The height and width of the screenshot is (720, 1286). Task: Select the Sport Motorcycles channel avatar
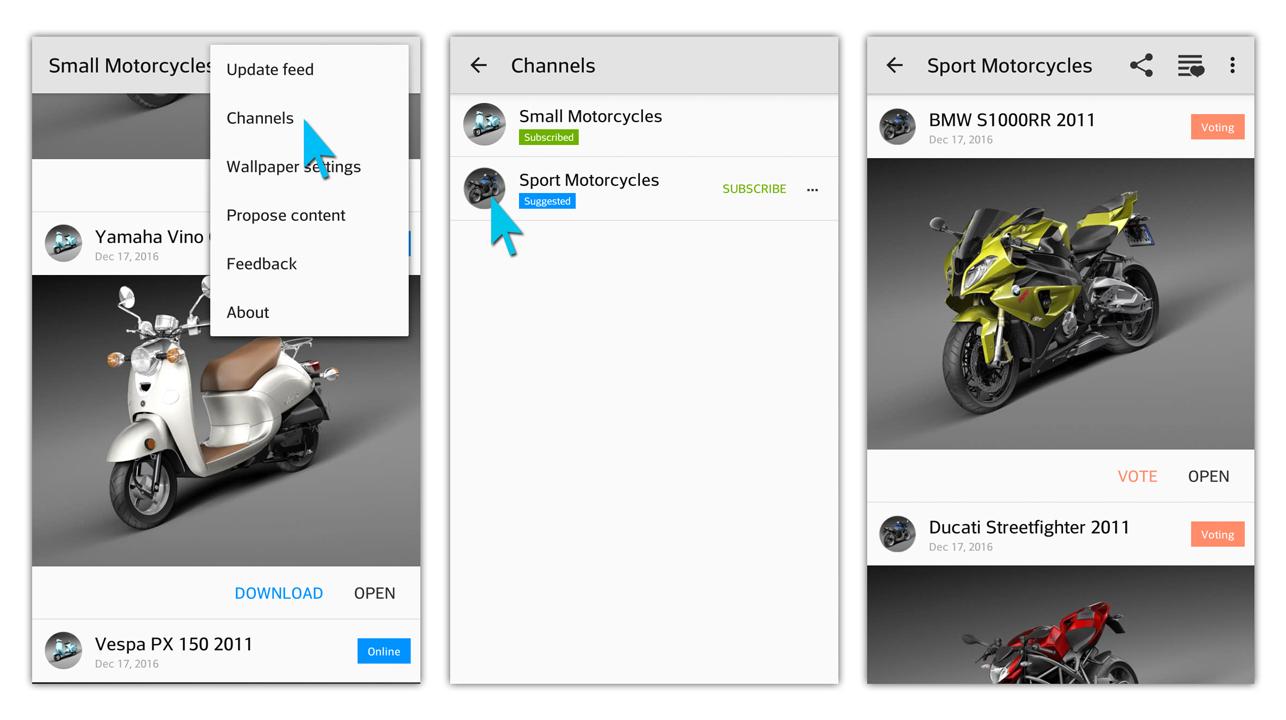click(484, 188)
